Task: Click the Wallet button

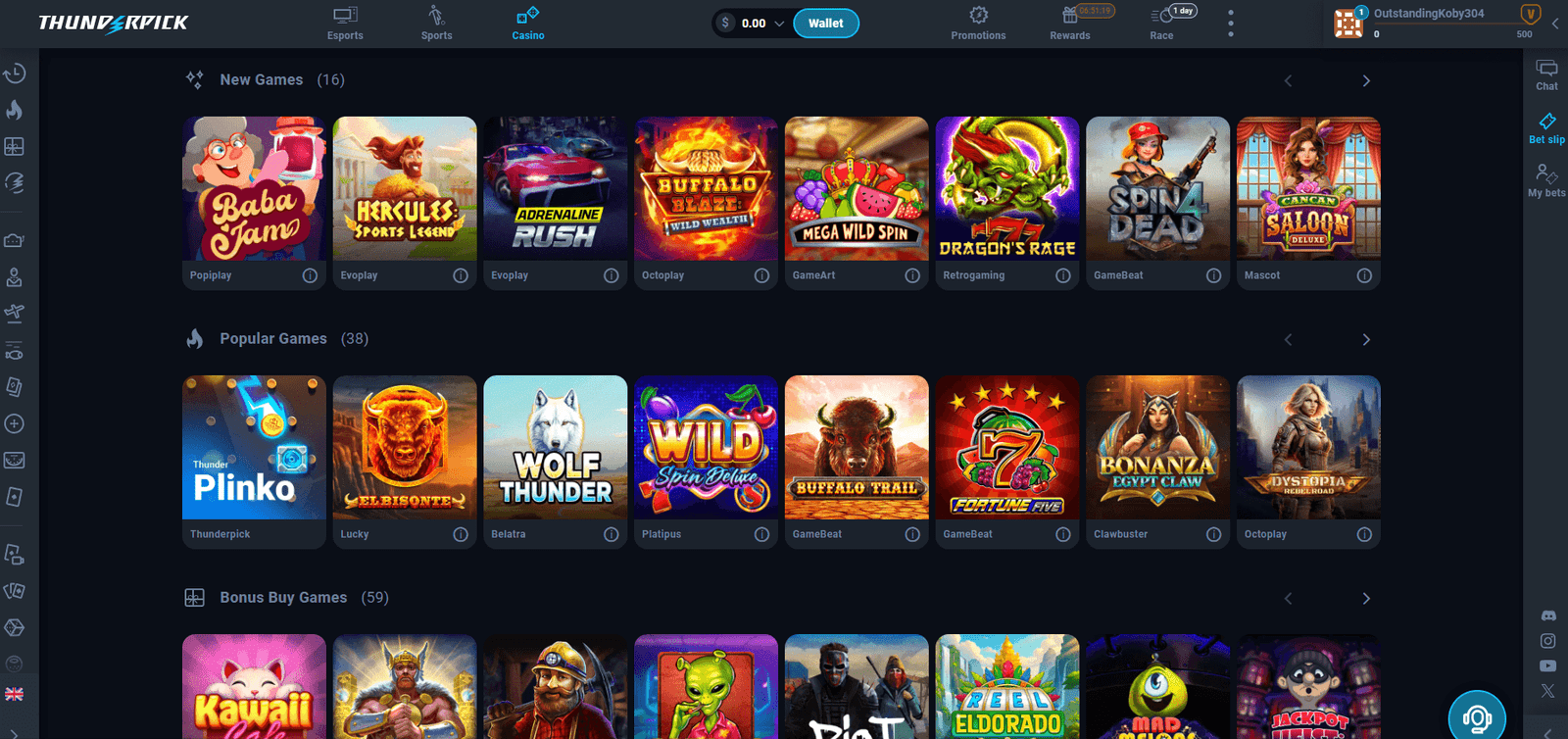Action: 826,24
